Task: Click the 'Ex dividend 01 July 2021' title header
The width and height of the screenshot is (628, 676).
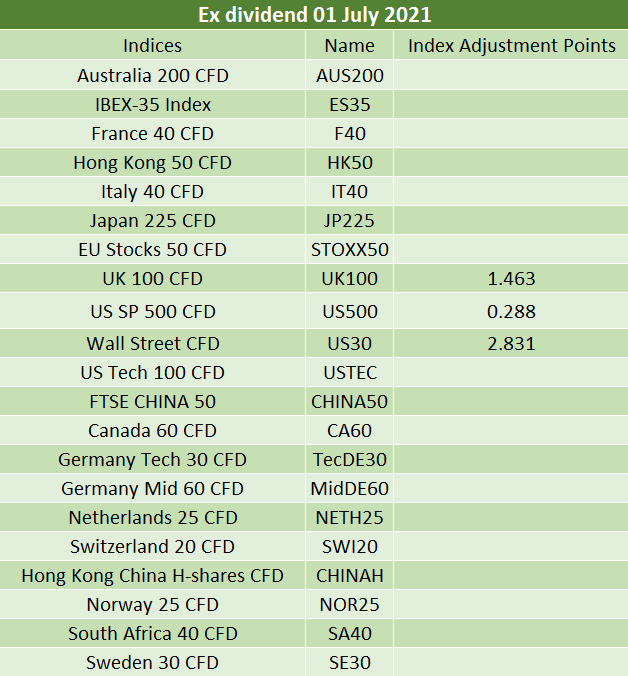Action: 314,15
